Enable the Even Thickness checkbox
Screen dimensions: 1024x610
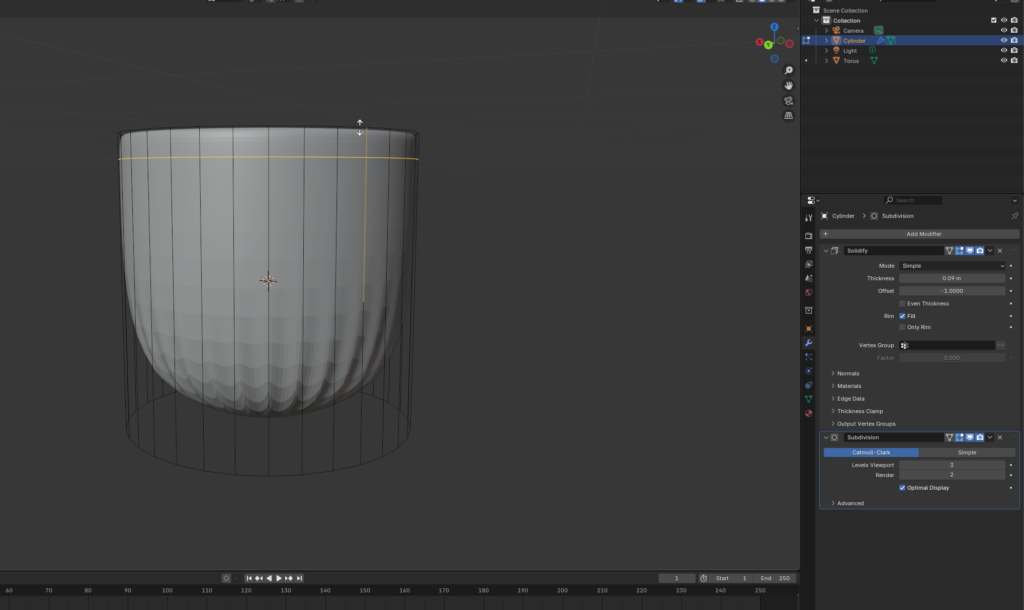[903, 303]
